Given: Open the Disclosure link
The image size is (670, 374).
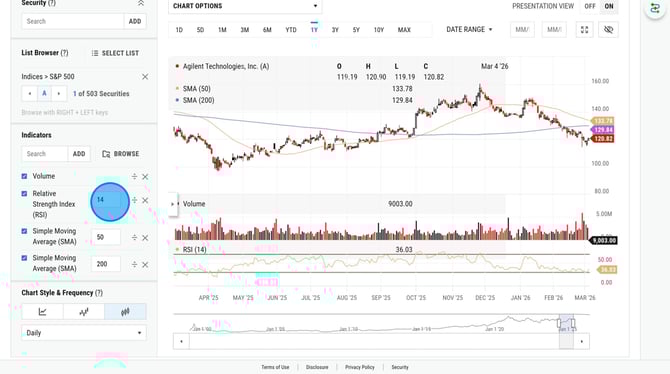Looking at the screenshot, I should (317, 367).
